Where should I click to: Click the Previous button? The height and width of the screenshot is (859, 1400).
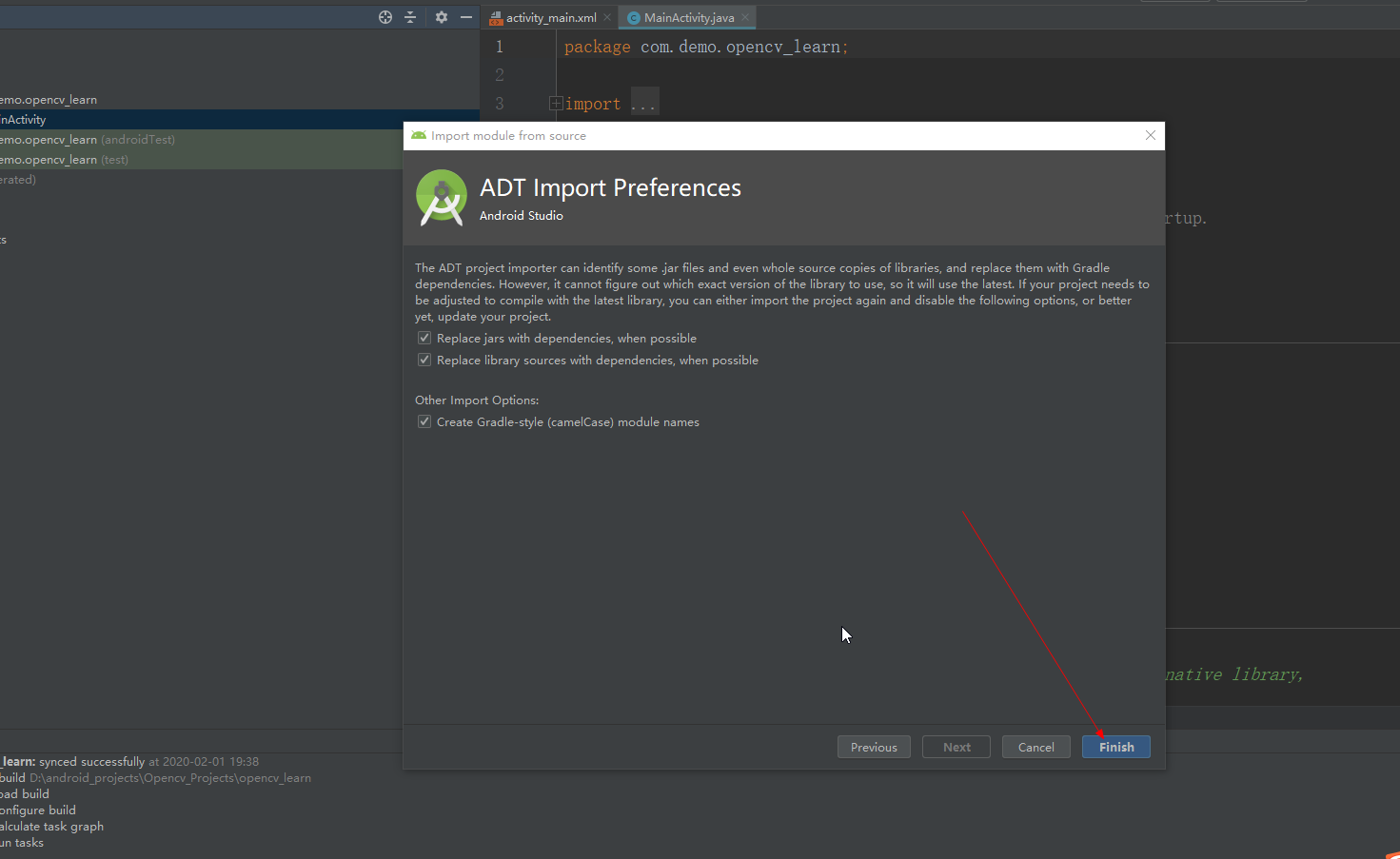coord(874,747)
